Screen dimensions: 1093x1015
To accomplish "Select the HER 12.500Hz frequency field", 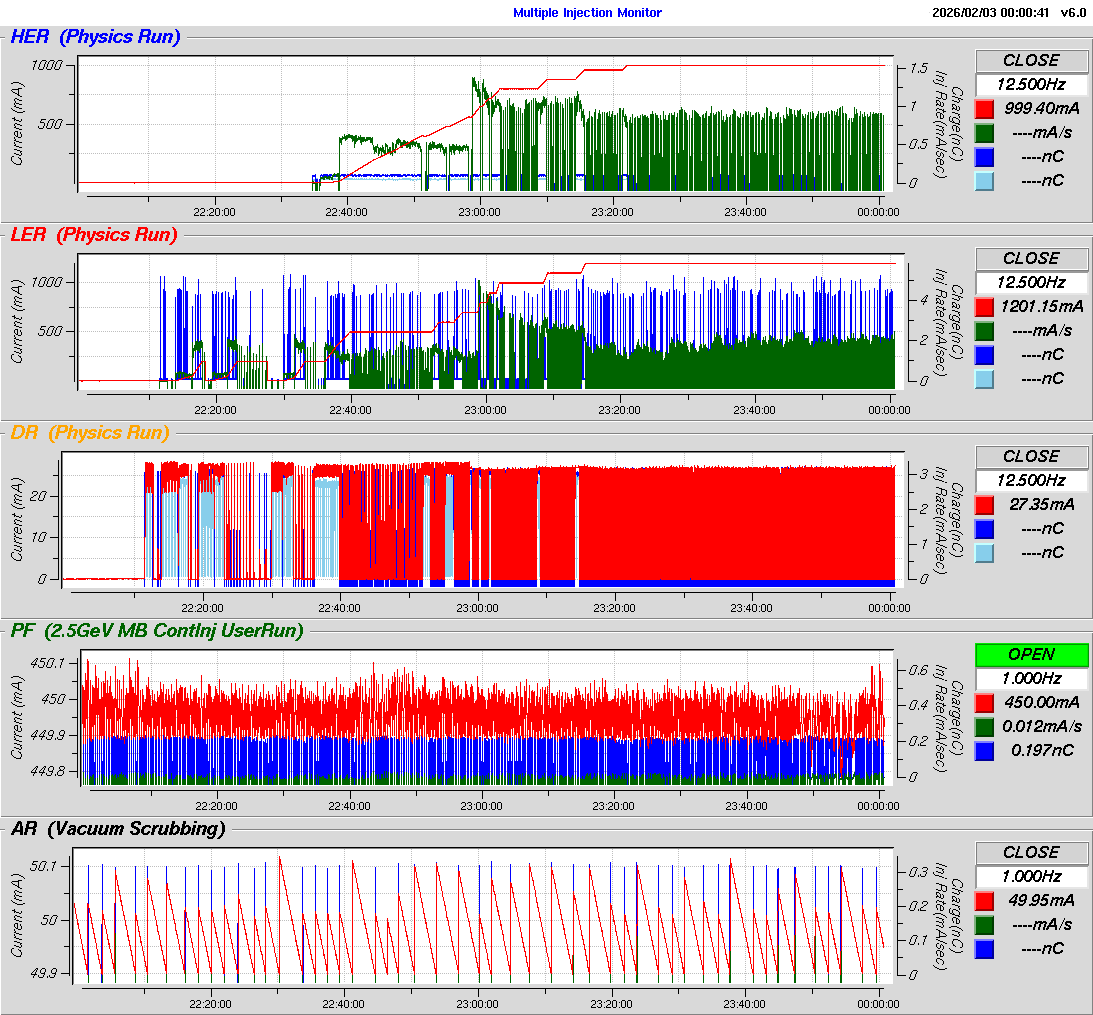I will tap(1031, 84).
